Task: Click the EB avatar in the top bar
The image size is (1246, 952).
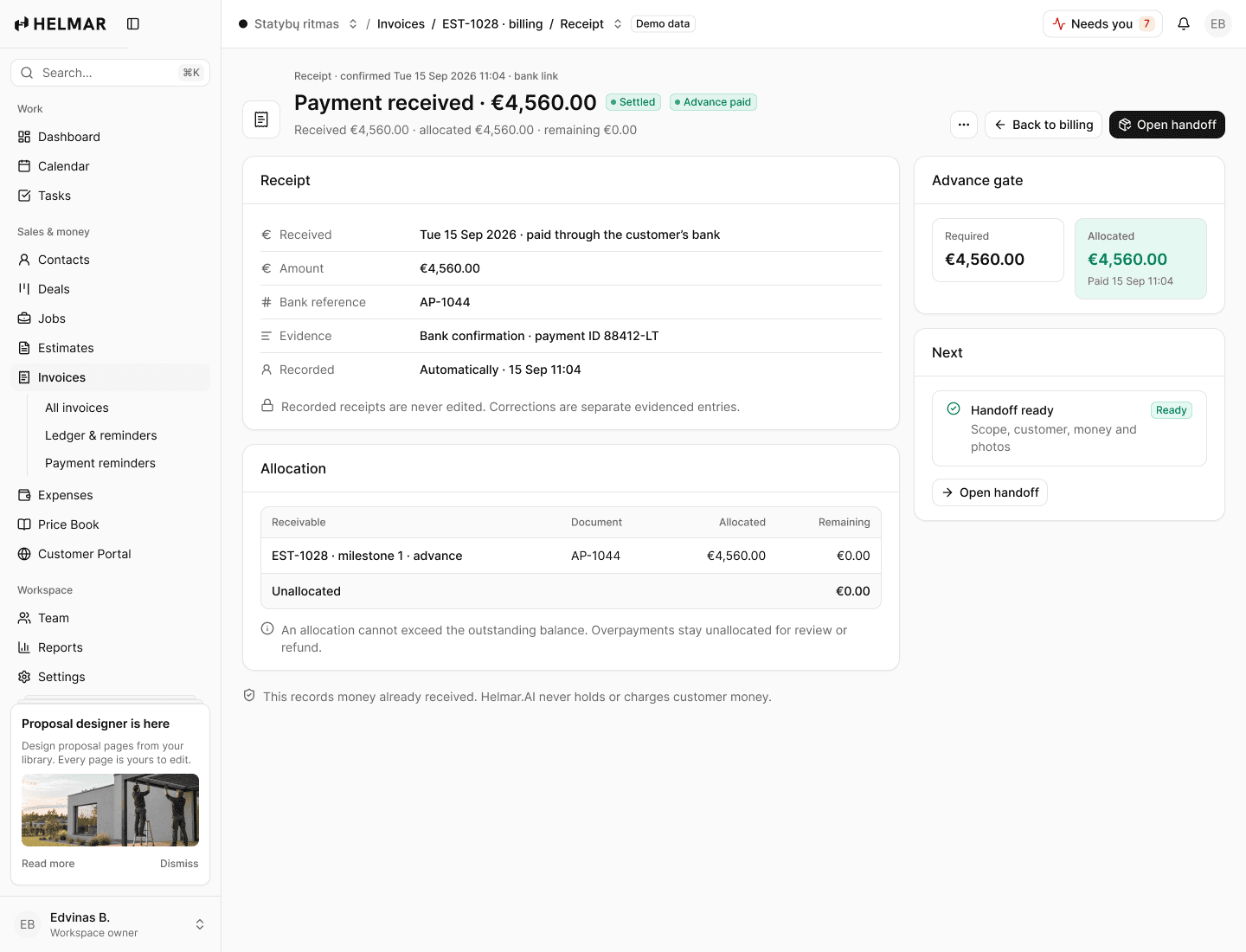Action: pyautogui.click(x=1218, y=24)
